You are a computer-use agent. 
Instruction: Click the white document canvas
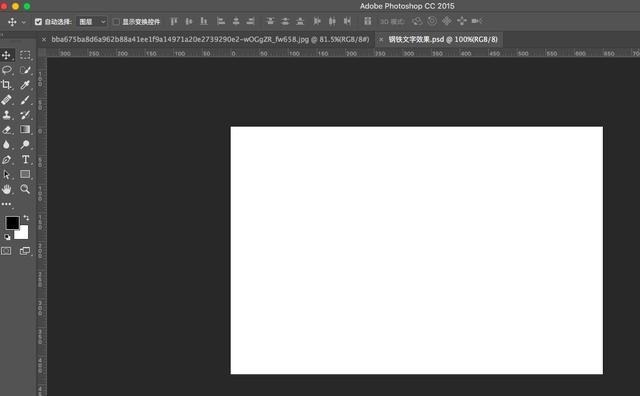click(416, 250)
